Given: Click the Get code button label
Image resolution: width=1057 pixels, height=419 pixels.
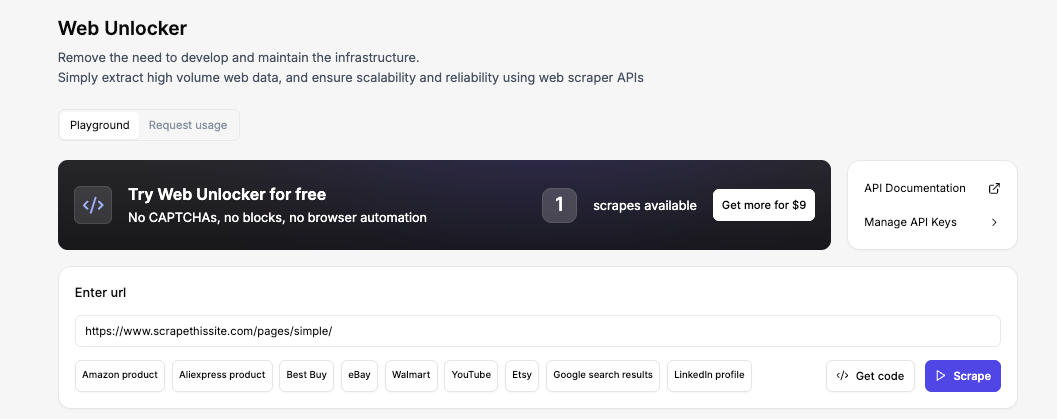Looking at the screenshot, I should [x=880, y=376].
